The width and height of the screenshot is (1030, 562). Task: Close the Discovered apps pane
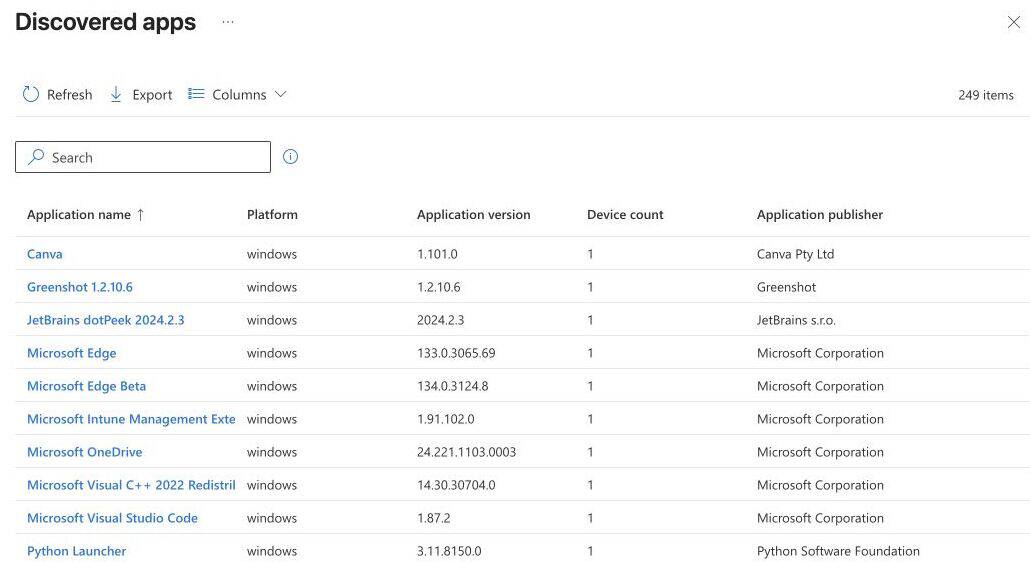click(1014, 22)
